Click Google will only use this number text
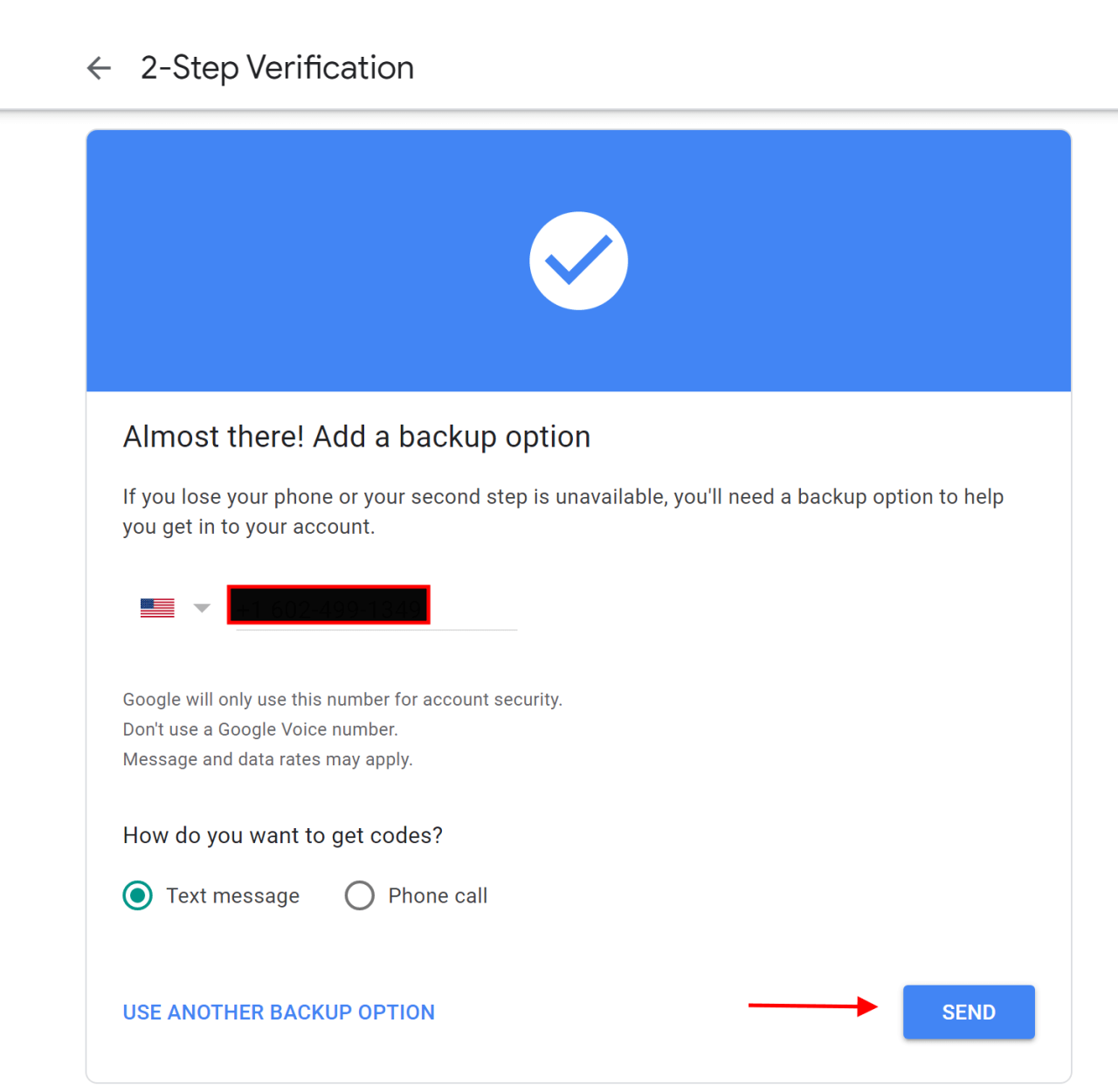1118x1092 pixels. (342, 700)
